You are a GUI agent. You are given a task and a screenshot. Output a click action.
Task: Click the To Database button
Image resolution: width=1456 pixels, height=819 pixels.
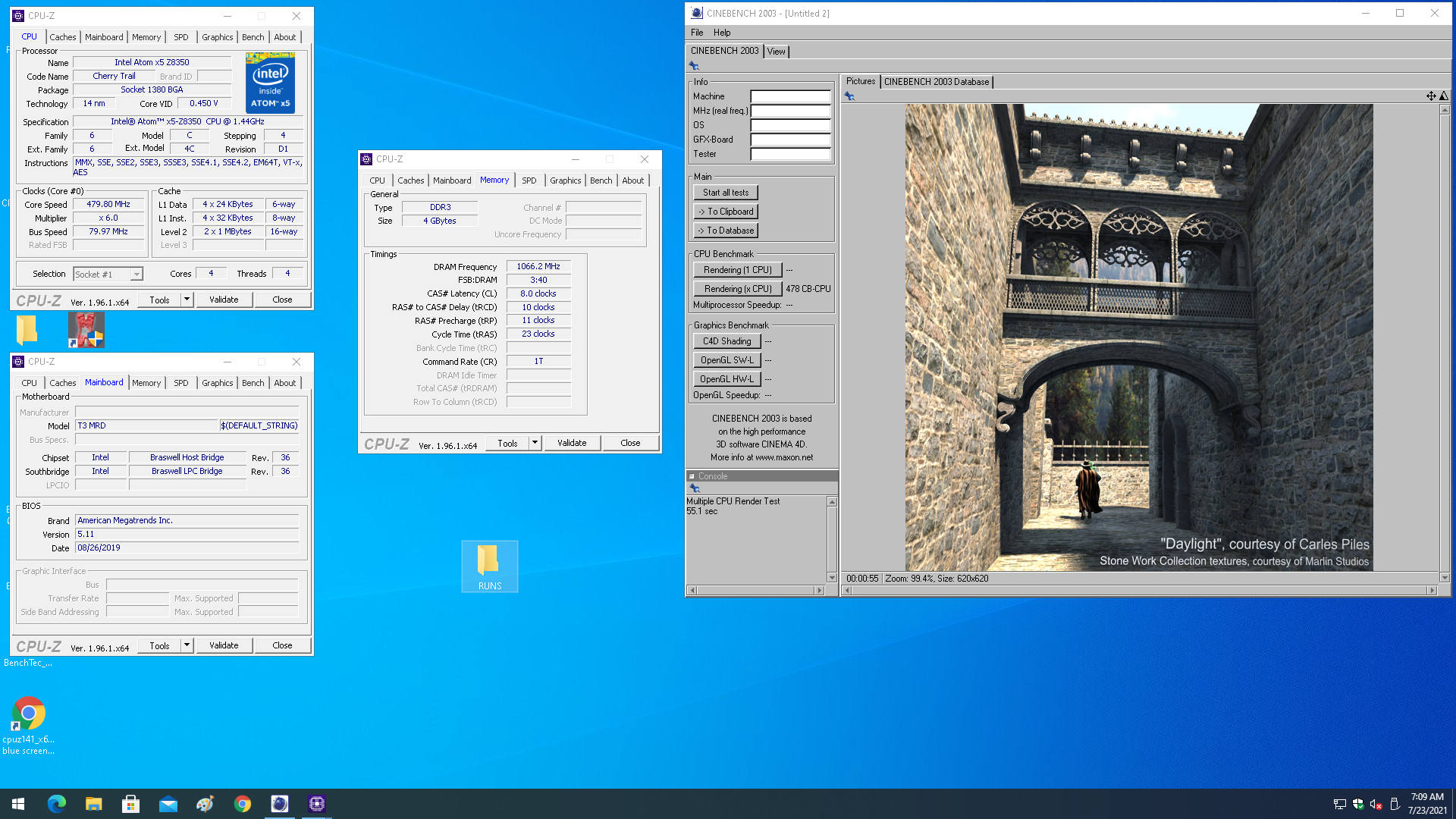click(726, 231)
